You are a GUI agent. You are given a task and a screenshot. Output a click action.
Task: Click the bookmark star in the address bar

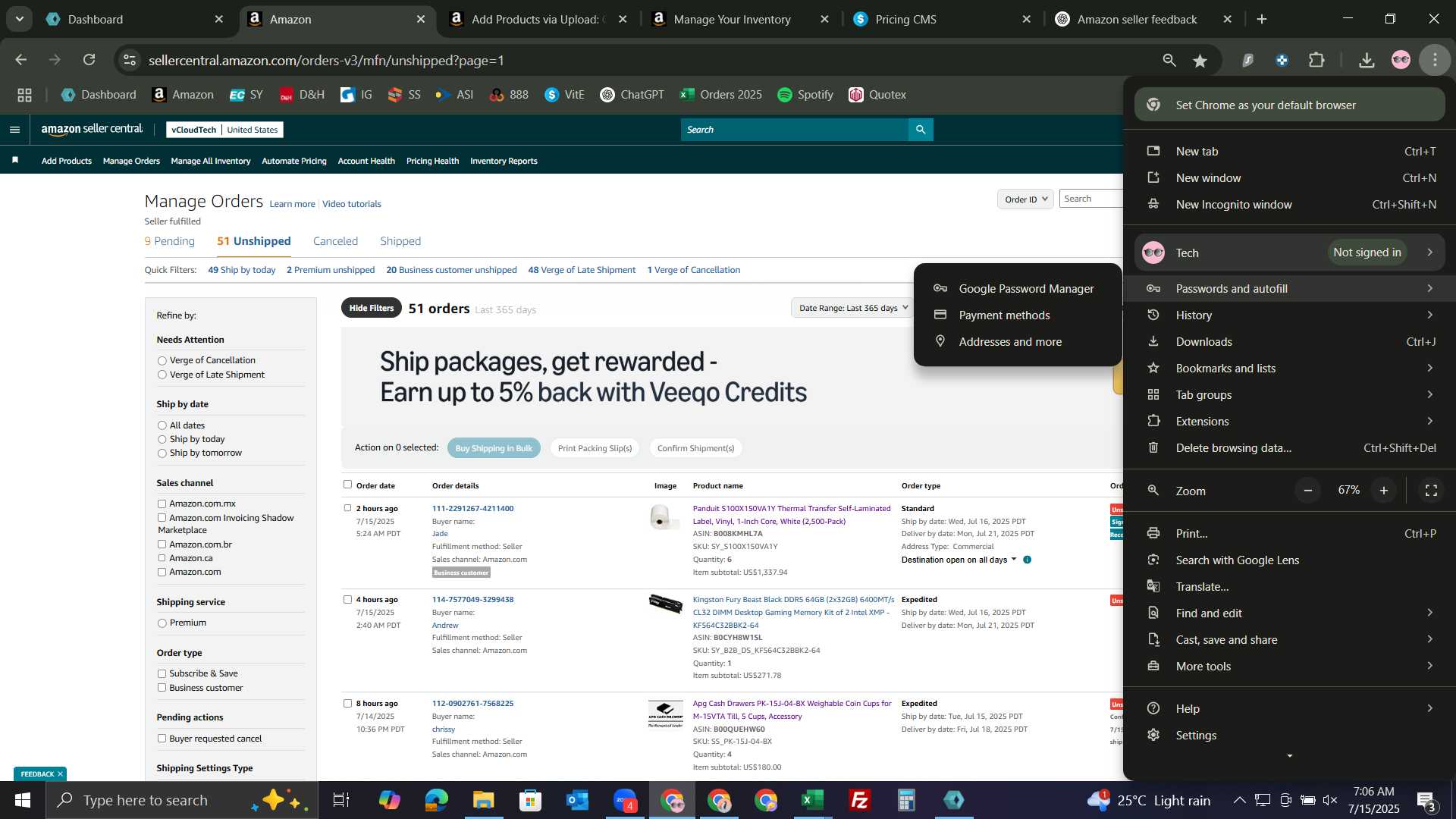tap(1200, 61)
